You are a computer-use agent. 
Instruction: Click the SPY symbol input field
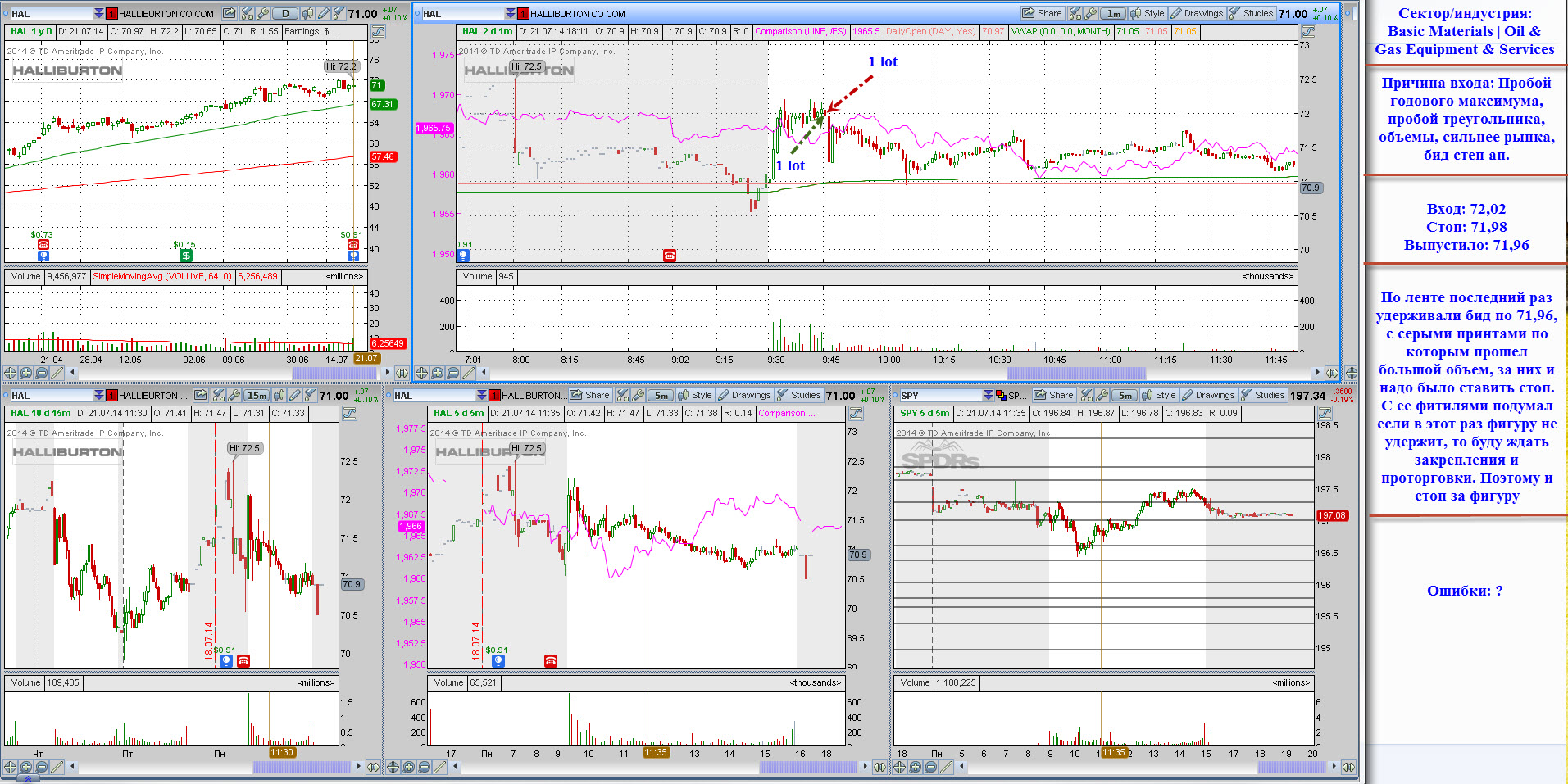click(942, 396)
